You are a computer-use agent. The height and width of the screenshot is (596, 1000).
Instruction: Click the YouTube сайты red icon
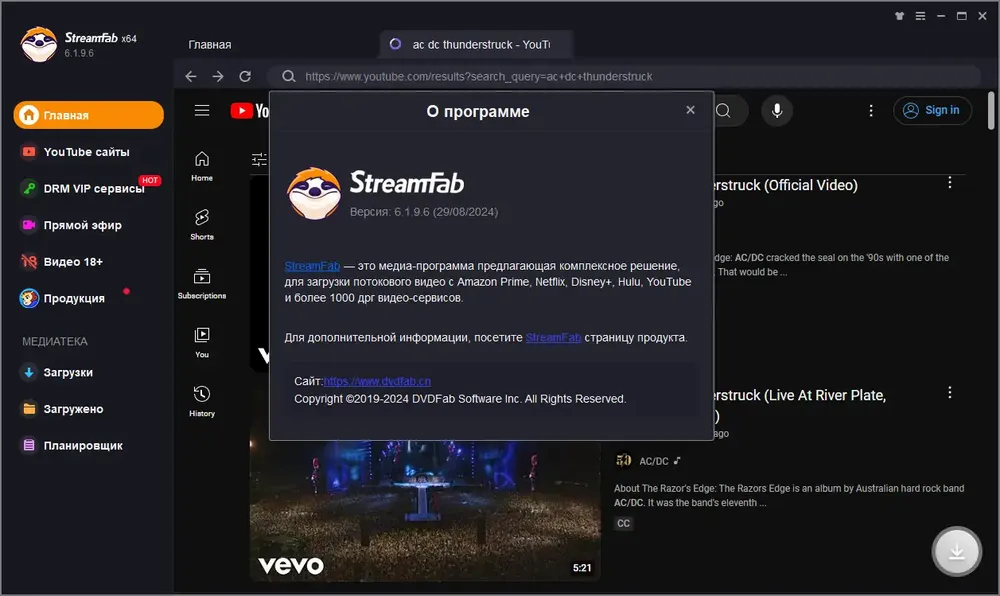[x=29, y=152]
